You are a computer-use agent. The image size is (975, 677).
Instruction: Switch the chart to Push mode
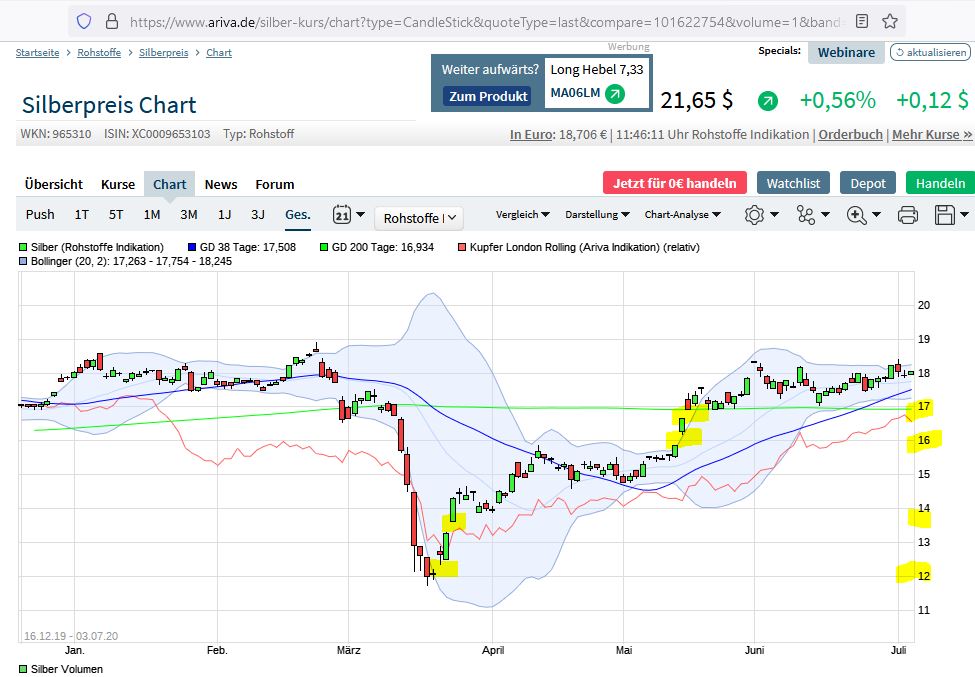40,214
